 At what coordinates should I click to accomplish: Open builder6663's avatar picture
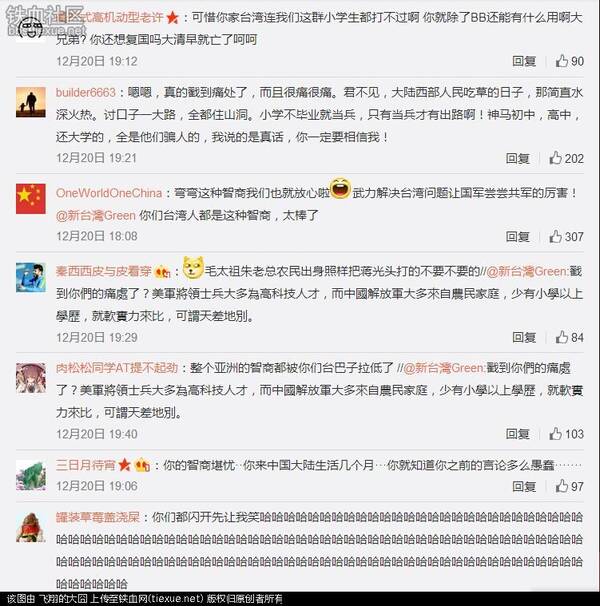pyautogui.click(x=31, y=102)
